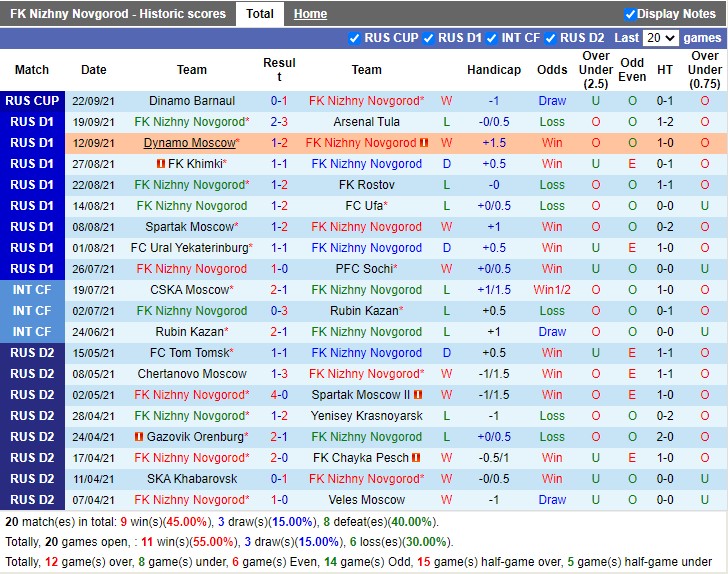Switch to the Home tab
This screenshot has width=728, height=574.
coord(310,14)
